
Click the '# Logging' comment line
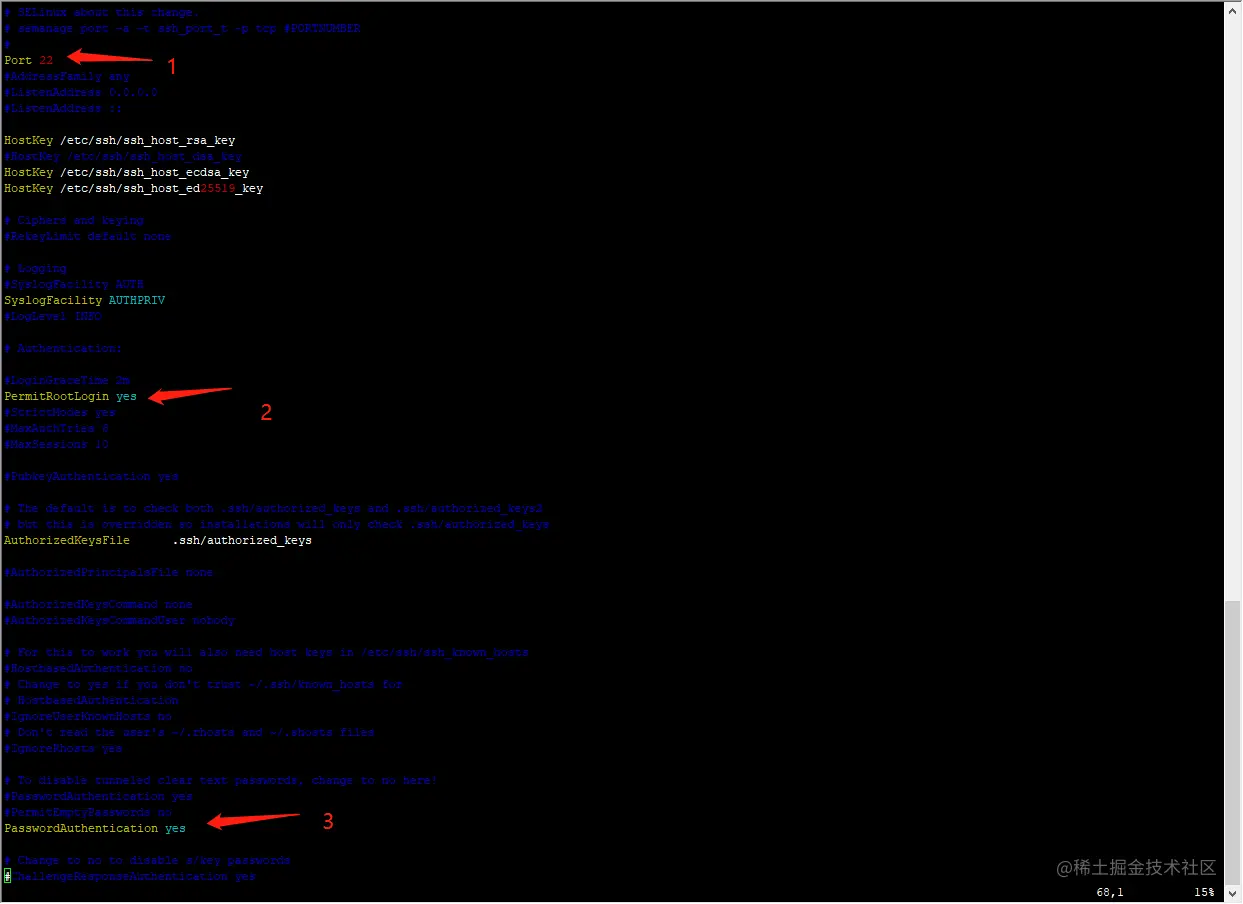tap(35, 269)
